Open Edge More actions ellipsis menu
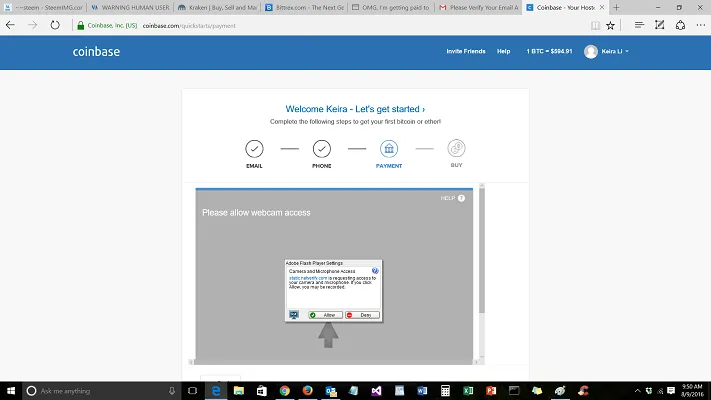This screenshot has height=400, width=711. click(701, 25)
